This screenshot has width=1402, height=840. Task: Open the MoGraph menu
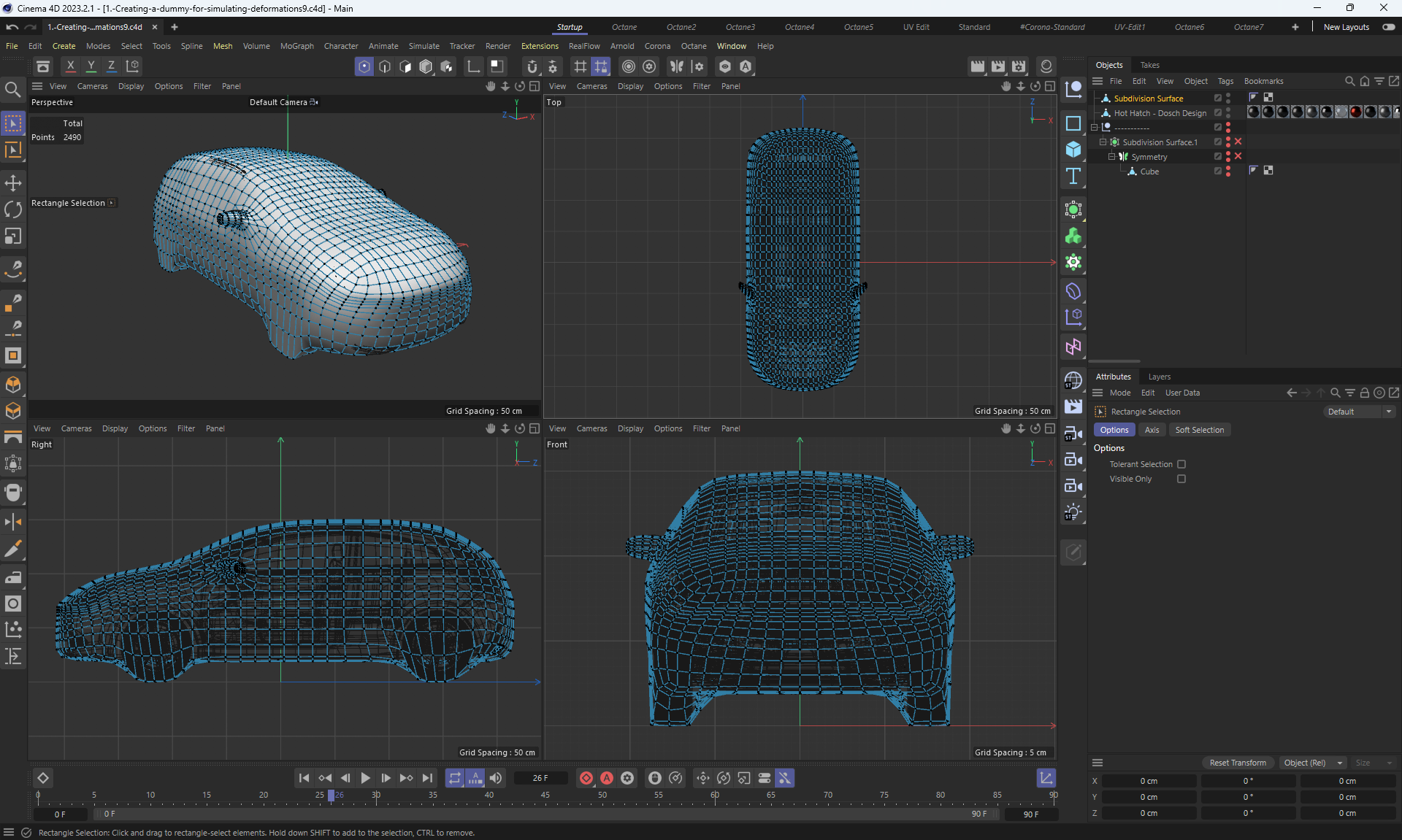(296, 46)
